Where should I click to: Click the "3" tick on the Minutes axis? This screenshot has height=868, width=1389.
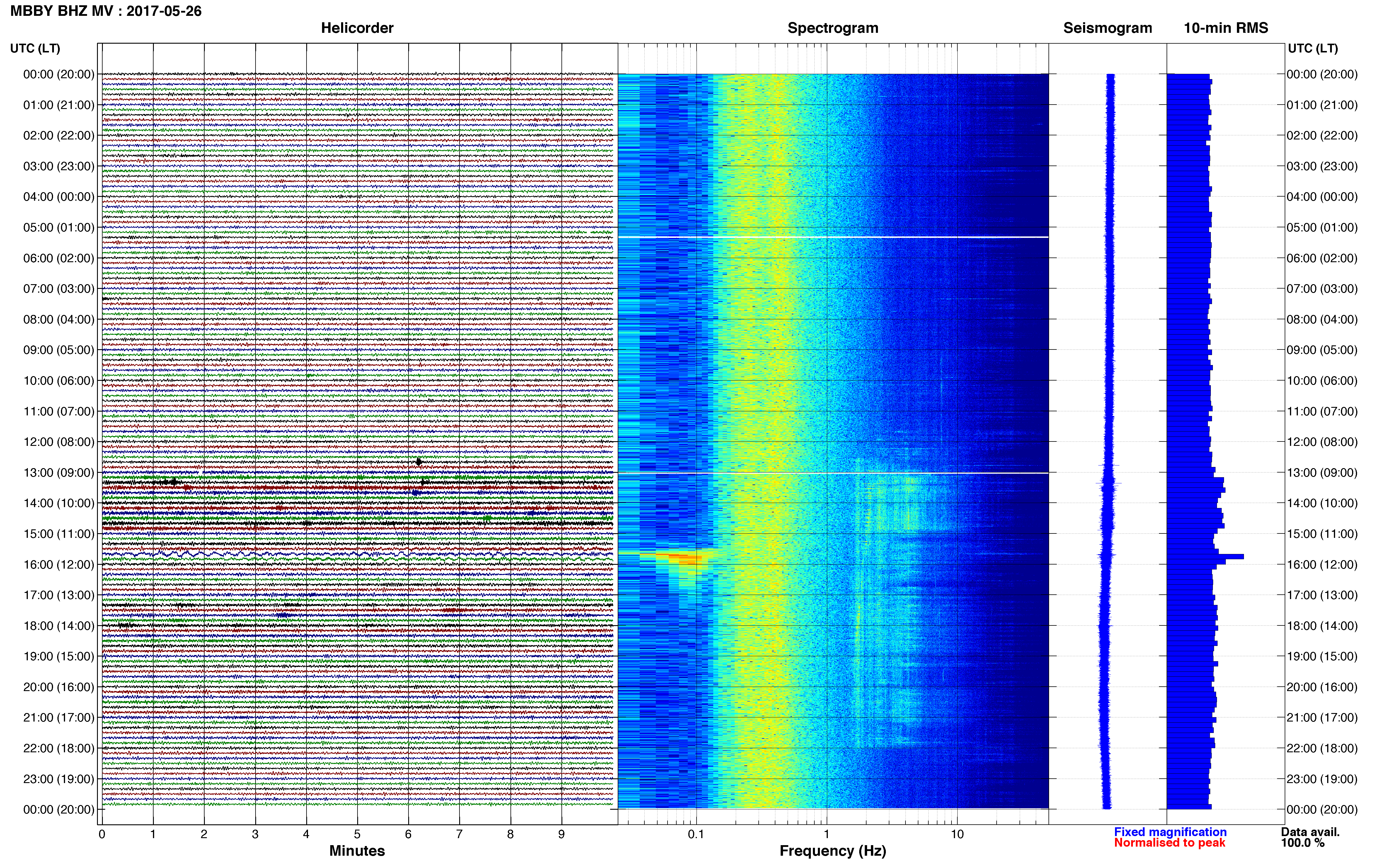[255, 834]
